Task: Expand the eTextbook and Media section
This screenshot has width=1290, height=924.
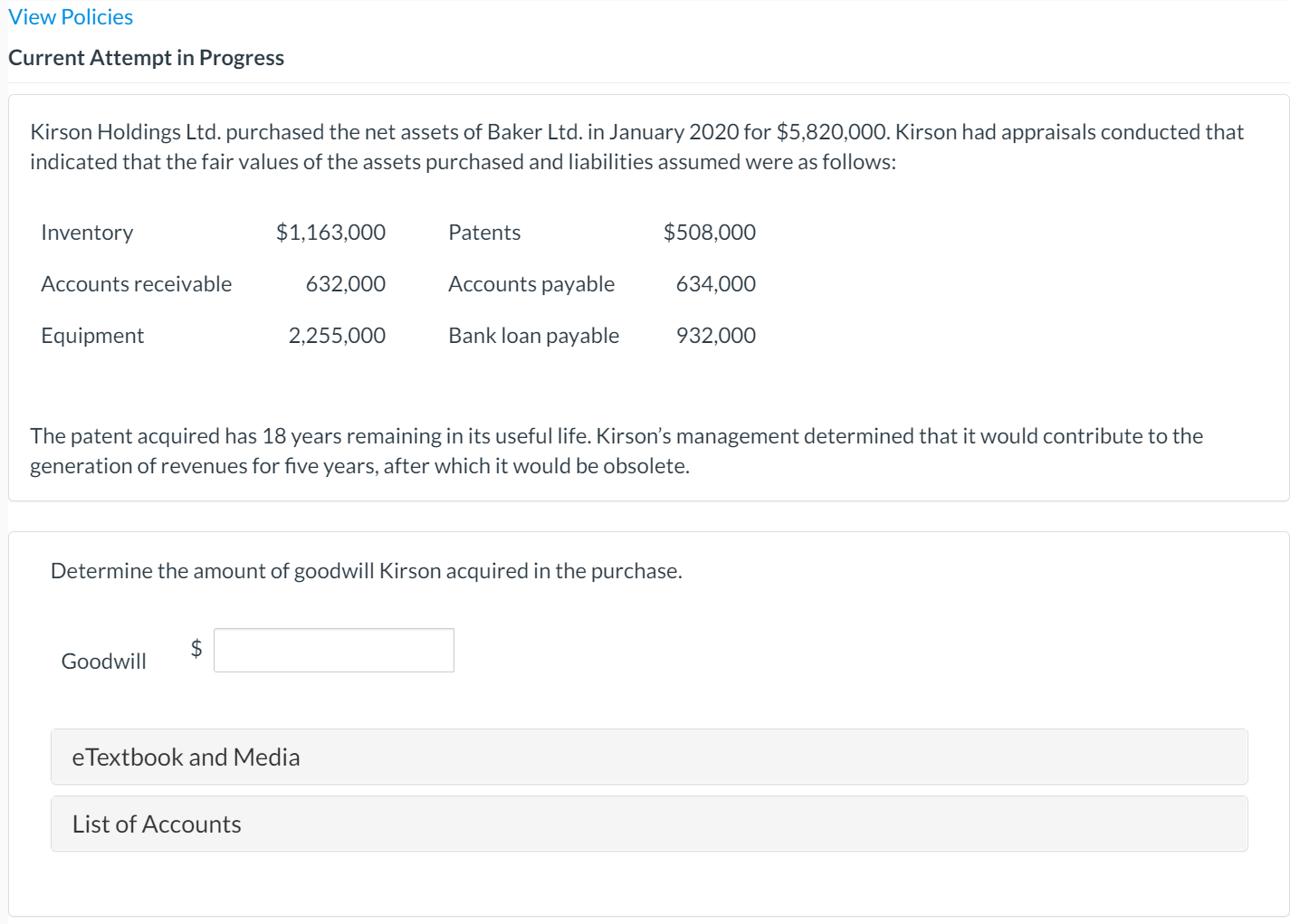Action: click(648, 757)
